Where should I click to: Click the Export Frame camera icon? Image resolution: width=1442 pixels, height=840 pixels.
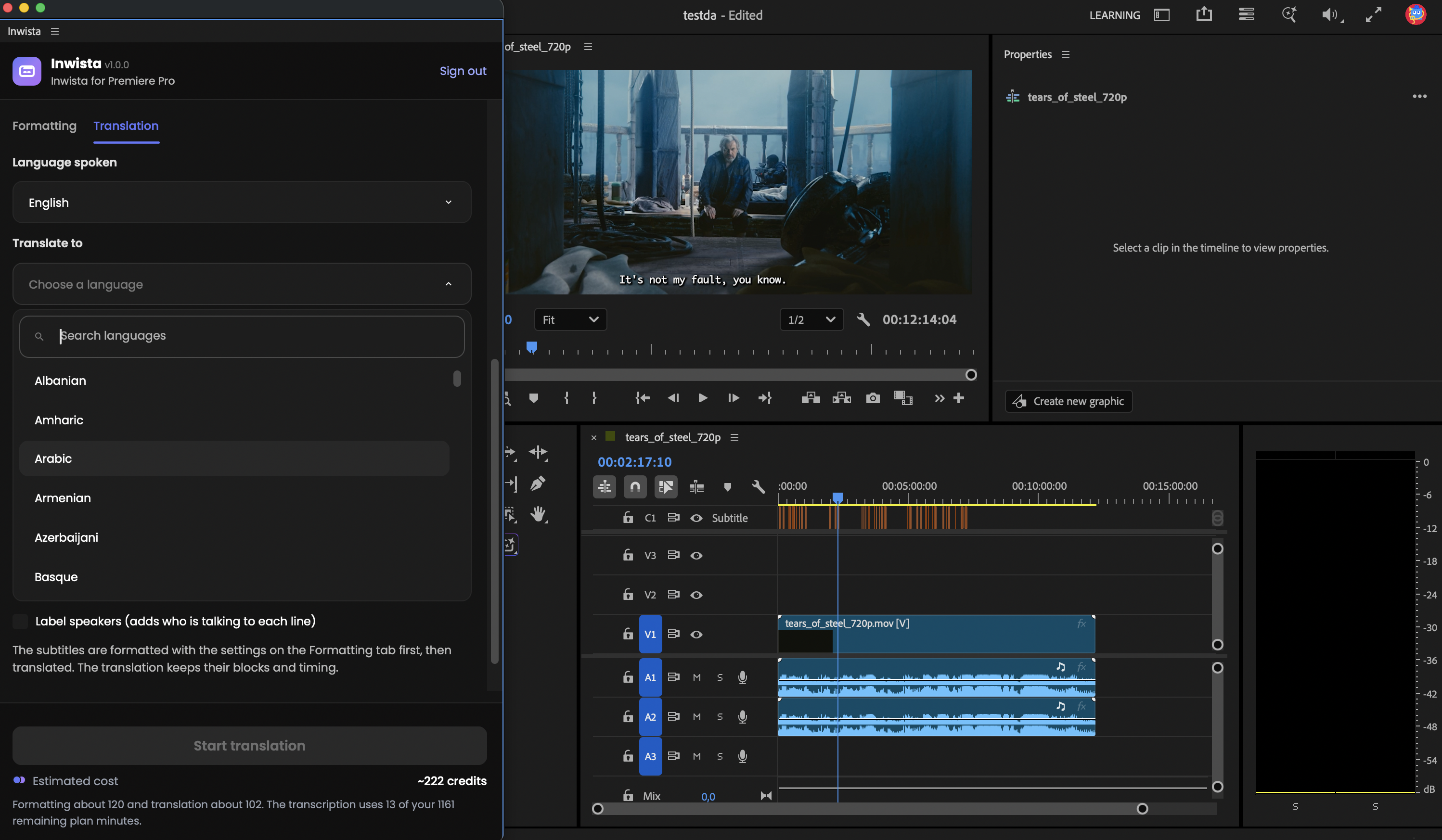(872, 398)
